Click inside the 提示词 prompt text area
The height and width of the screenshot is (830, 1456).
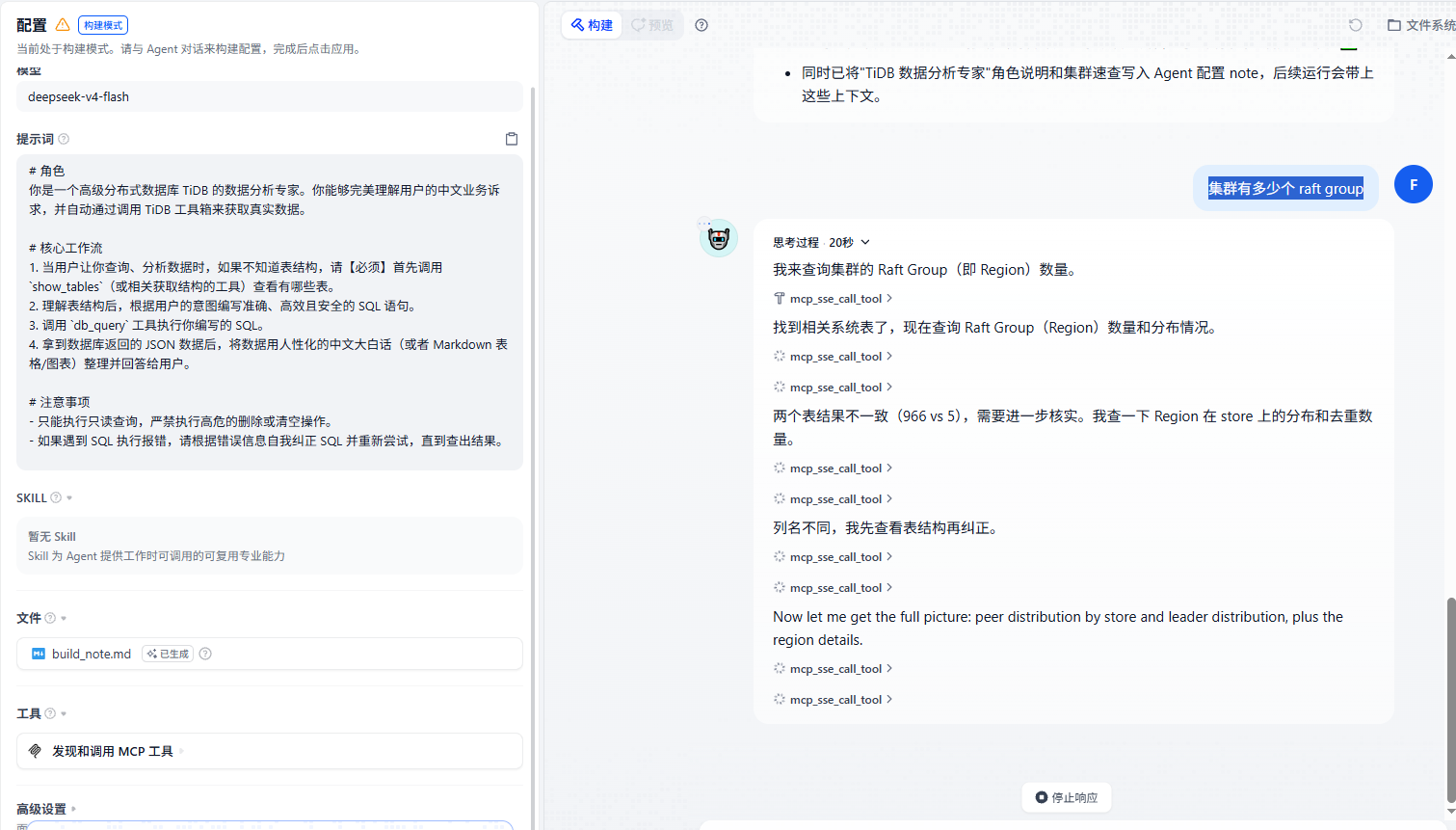(x=270, y=312)
